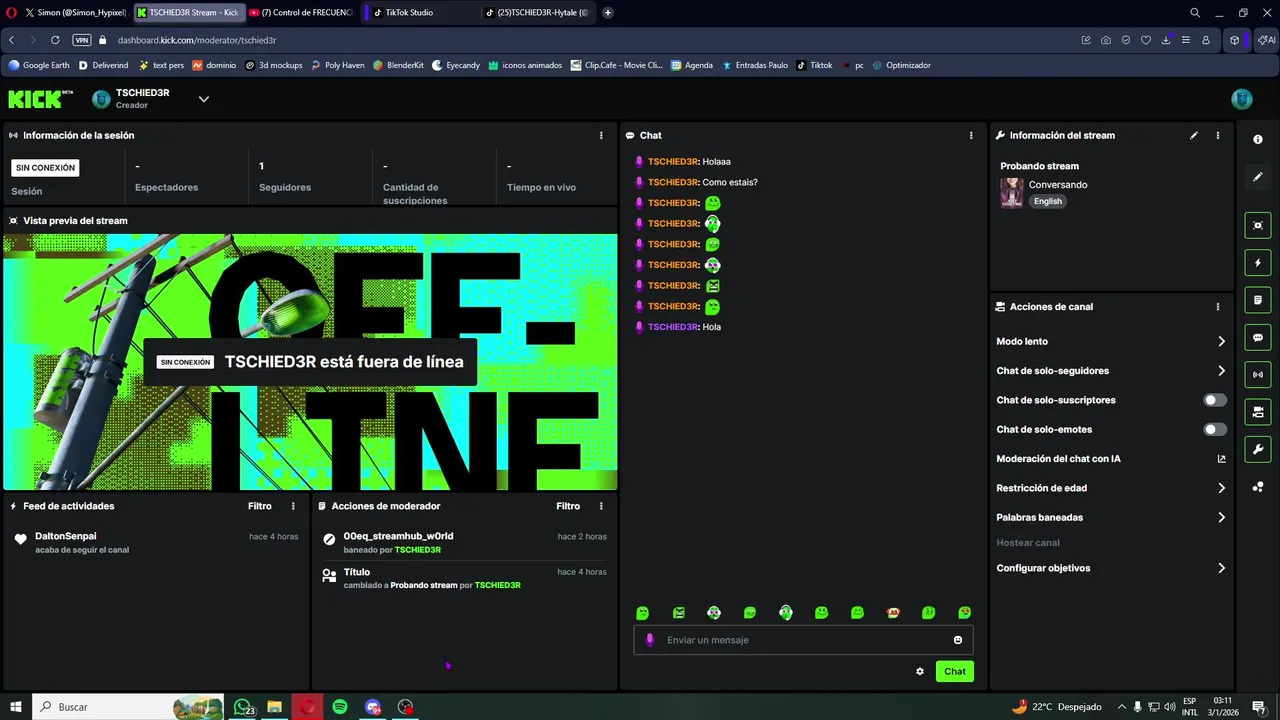Image resolution: width=1280 pixels, height=720 pixels.
Task: Open chat settings gear icon
Action: (x=920, y=671)
